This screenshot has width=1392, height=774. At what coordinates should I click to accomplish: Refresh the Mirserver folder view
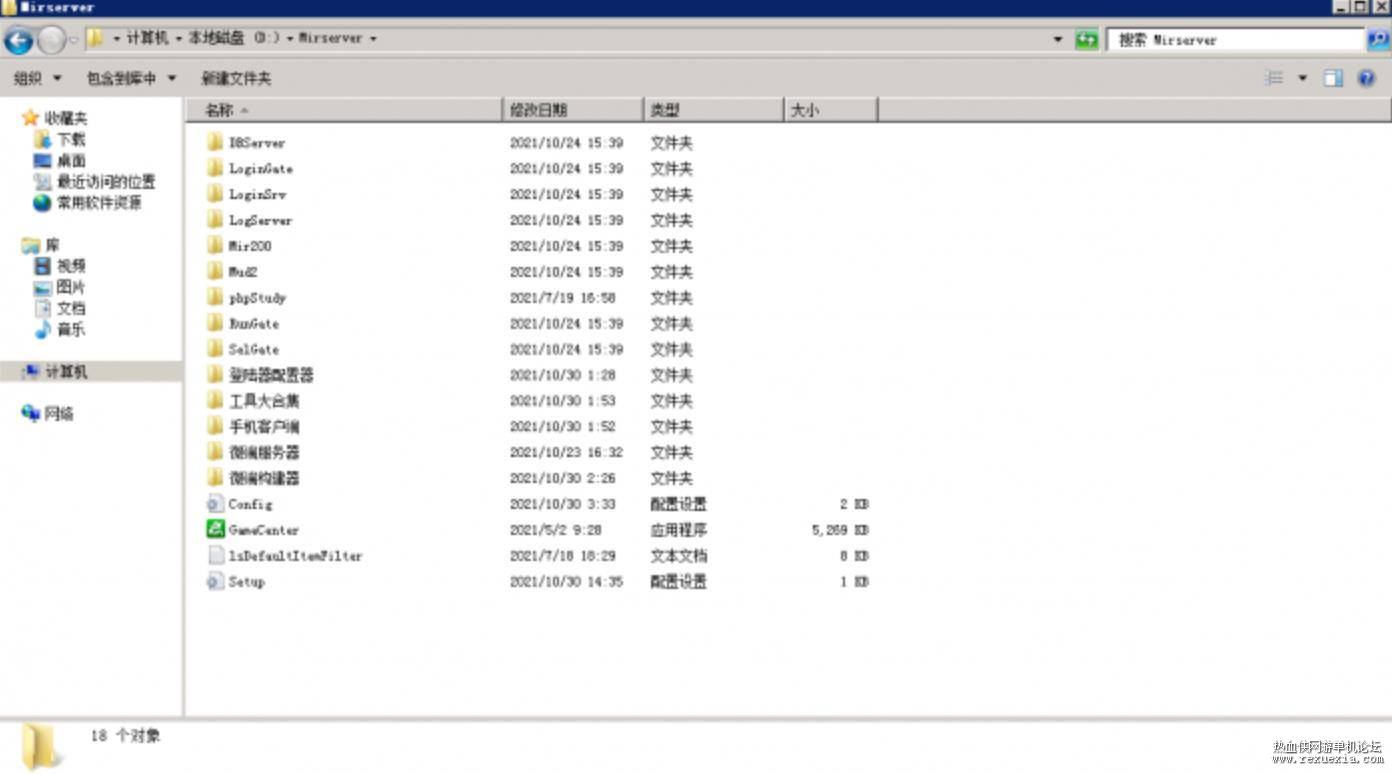1086,40
